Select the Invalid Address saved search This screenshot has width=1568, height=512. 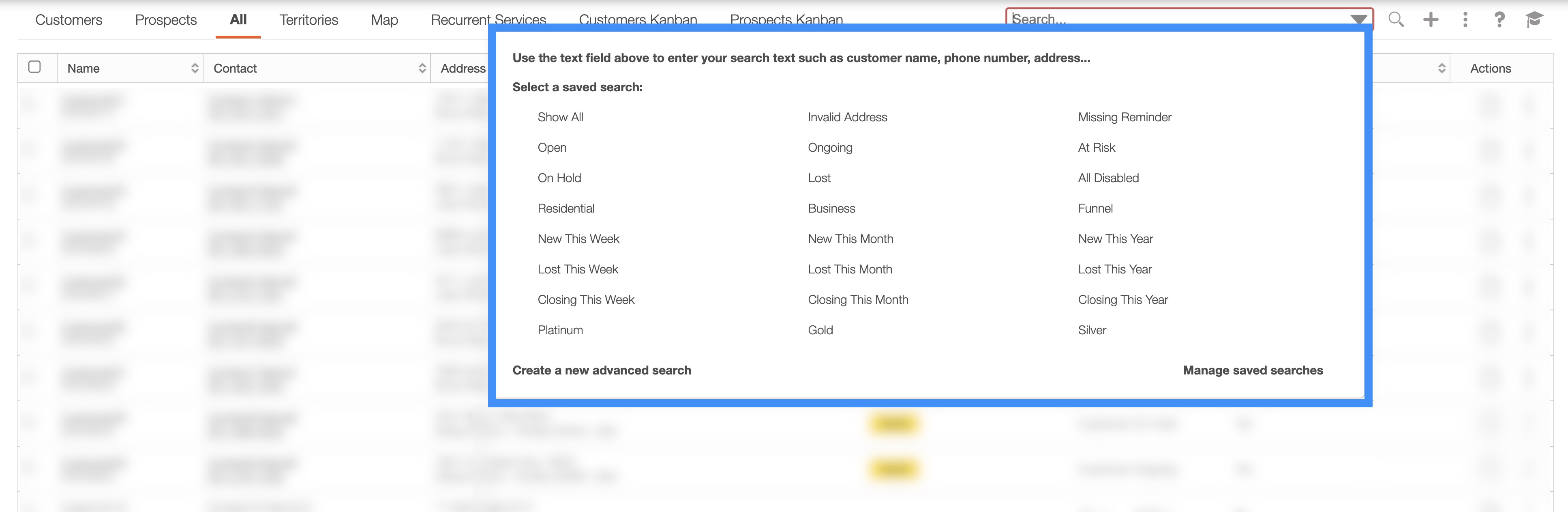click(x=847, y=117)
